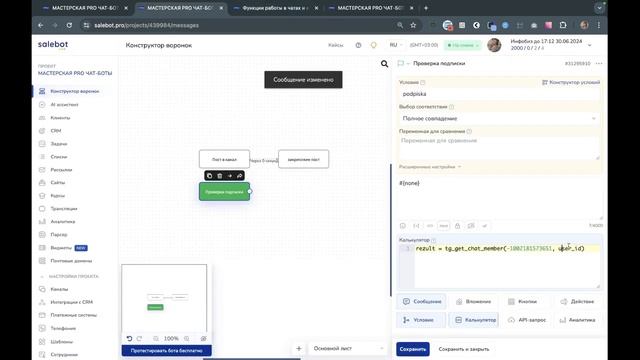The height and width of the screenshot is (360, 640).
Task: Open the AI ассистент sidebar item
Action: [64, 104]
